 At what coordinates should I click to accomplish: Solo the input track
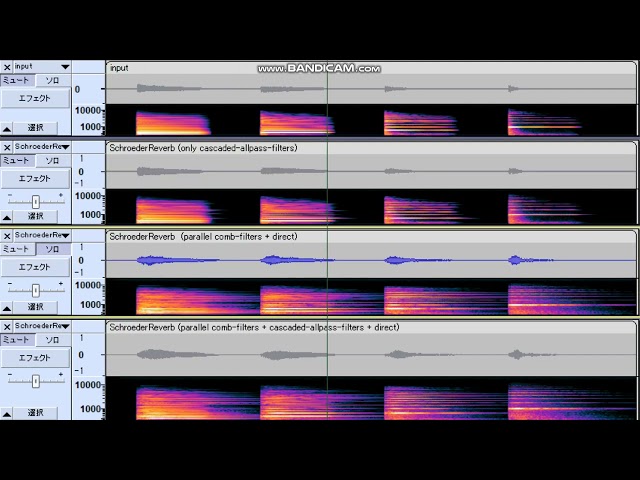click(53, 80)
